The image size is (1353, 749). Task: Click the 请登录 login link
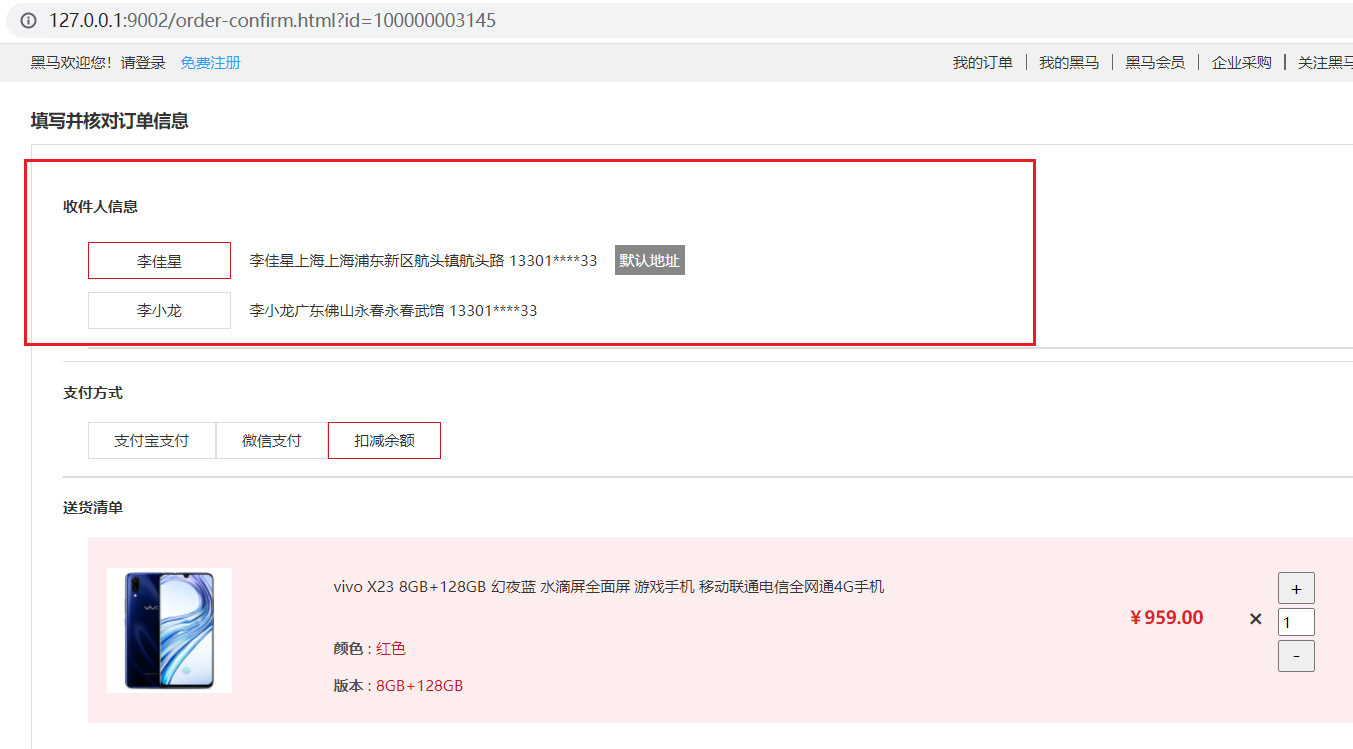[143, 63]
